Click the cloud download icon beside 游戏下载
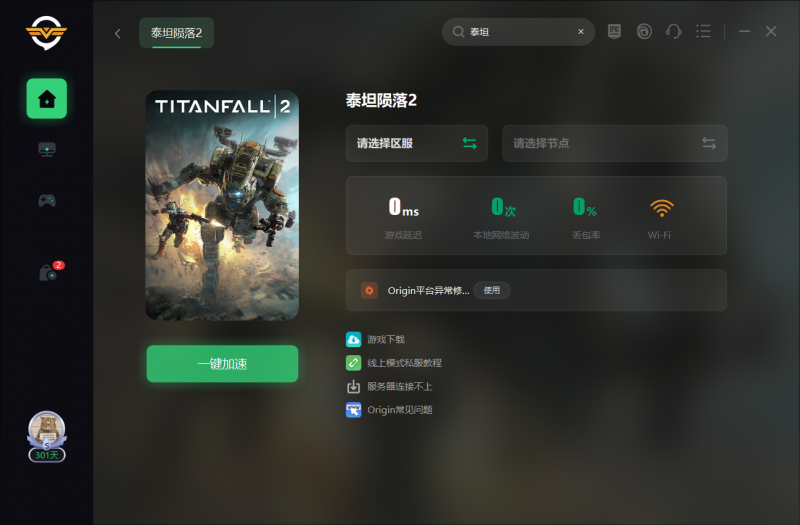Image resolution: width=800 pixels, height=525 pixels. pyautogui.click(x=354, y=339)
